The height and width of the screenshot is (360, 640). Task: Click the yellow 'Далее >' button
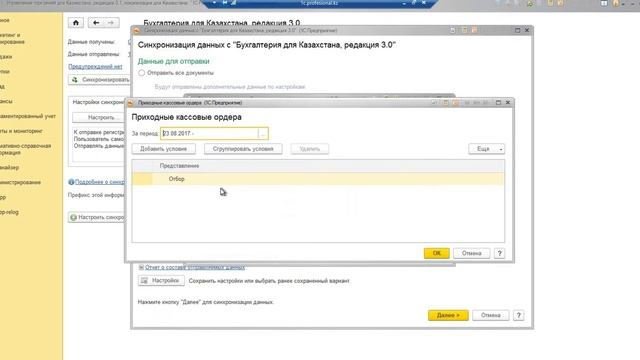(x=448, y=315)
